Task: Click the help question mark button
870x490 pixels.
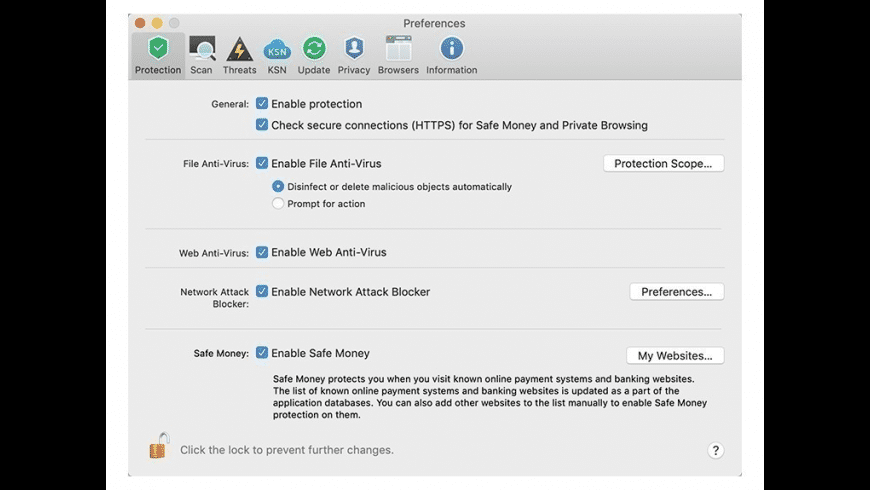Action: tap(716, 451)
